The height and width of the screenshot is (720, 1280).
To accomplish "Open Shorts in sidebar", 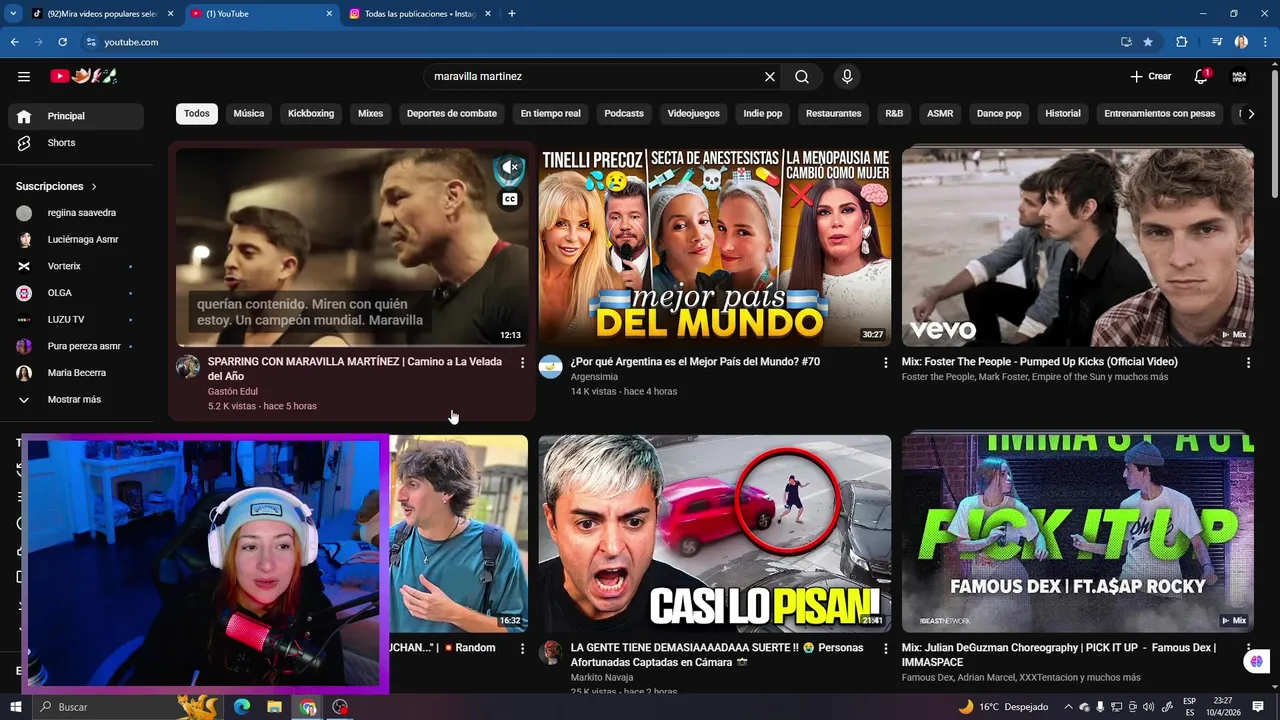I will [76, 143].
